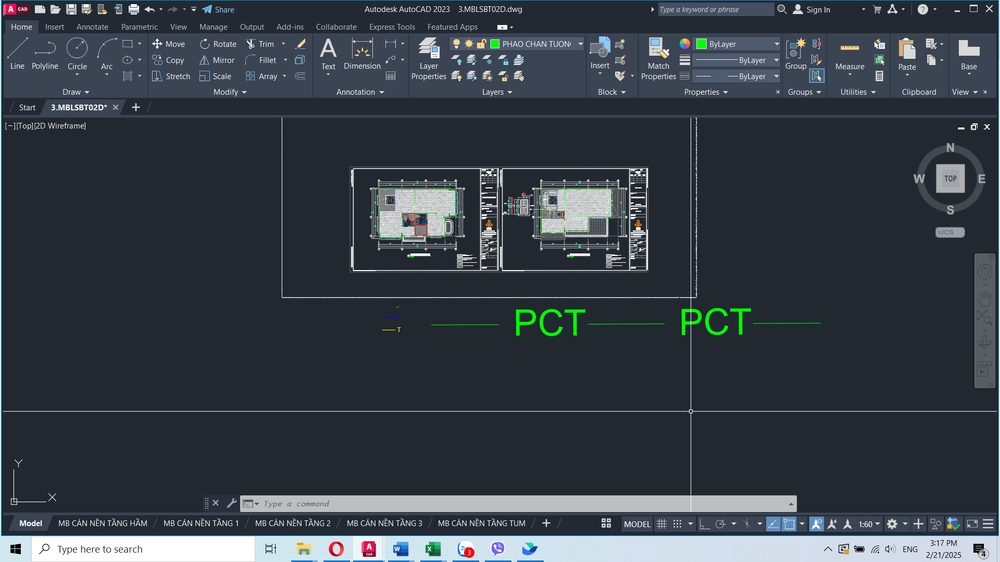1000x562 pixels.
Task: Expand the 1:60 annotation scale dropdown
Action: [869, 524]
